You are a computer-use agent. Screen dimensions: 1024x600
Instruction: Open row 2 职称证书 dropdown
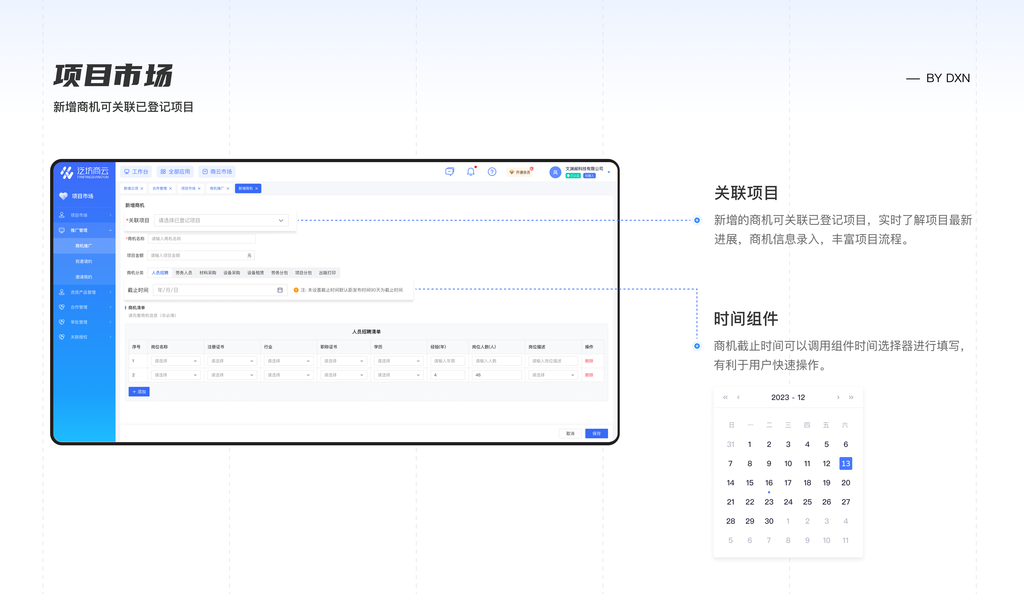[x=344, y=375]
